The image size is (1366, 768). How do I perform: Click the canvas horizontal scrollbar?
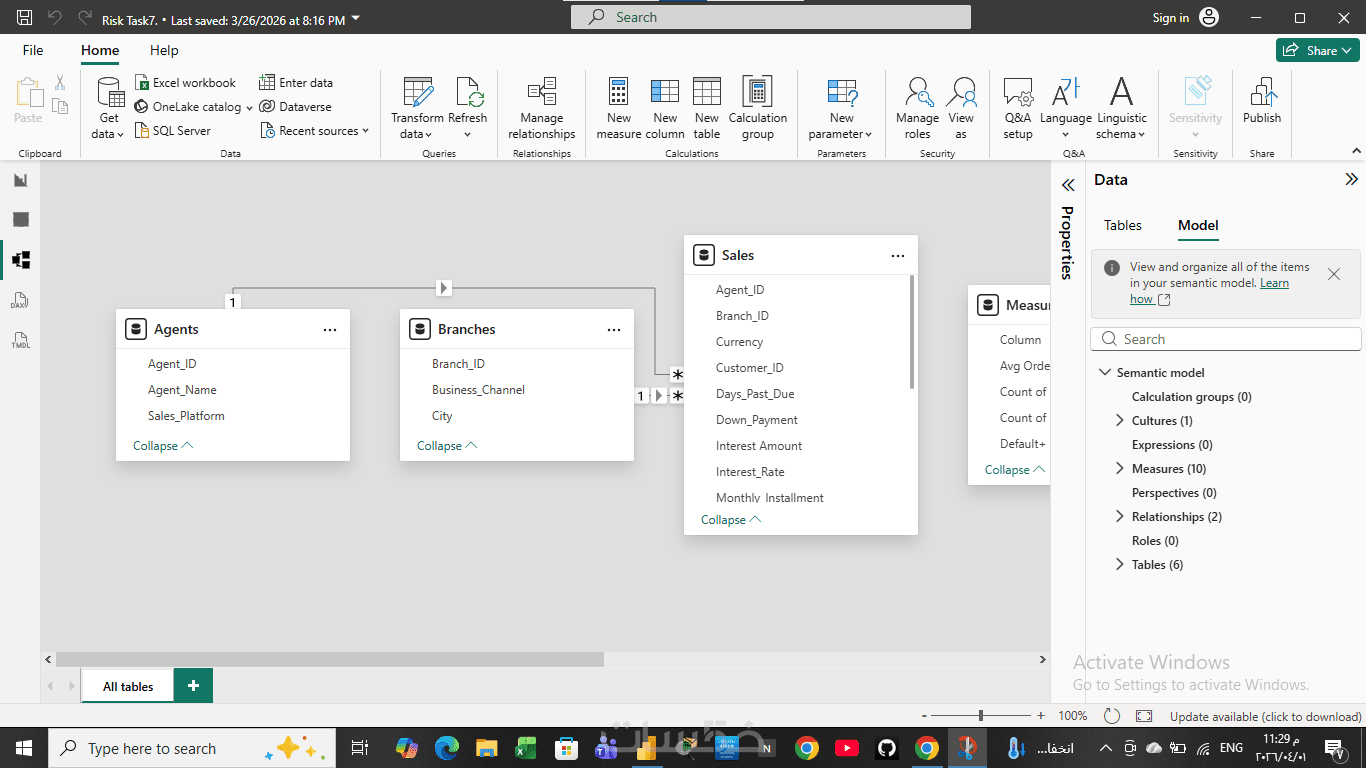(x=330, y=660)
